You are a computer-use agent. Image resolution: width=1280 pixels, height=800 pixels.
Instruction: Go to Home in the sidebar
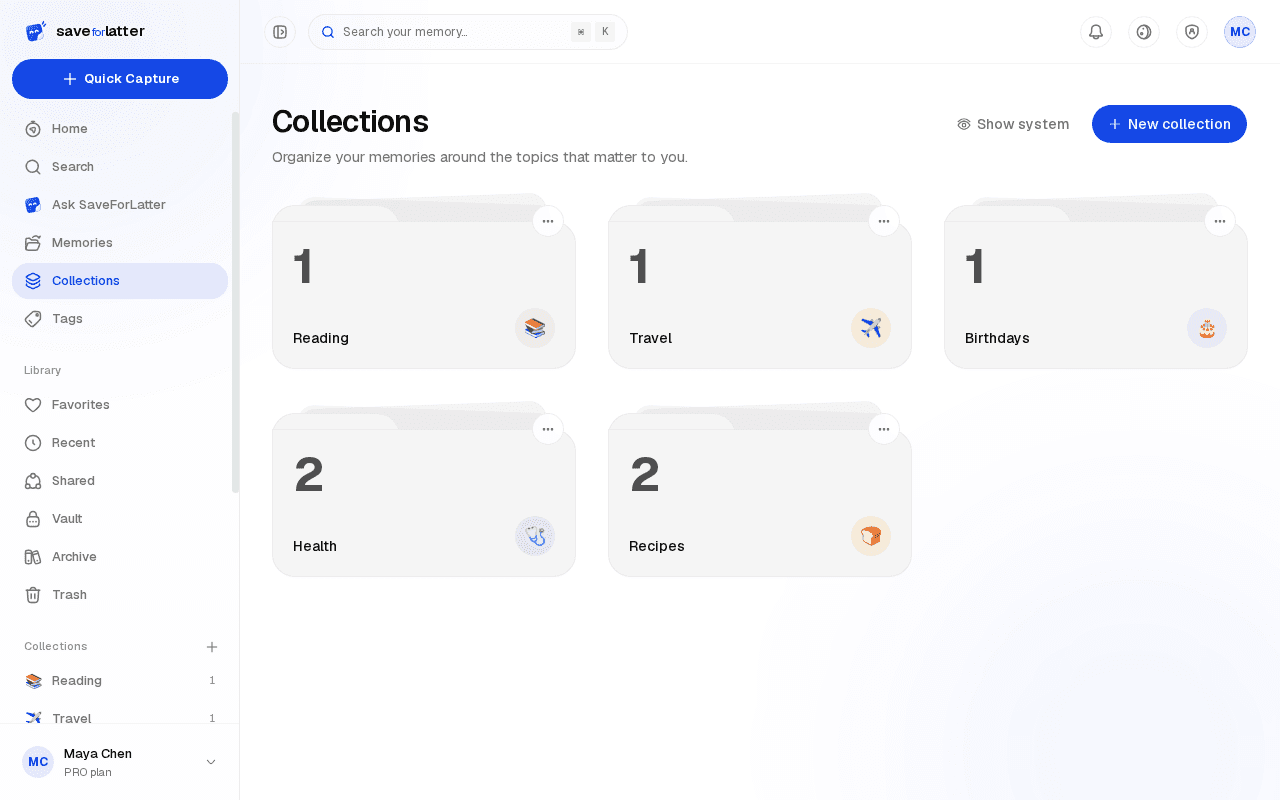120,129
